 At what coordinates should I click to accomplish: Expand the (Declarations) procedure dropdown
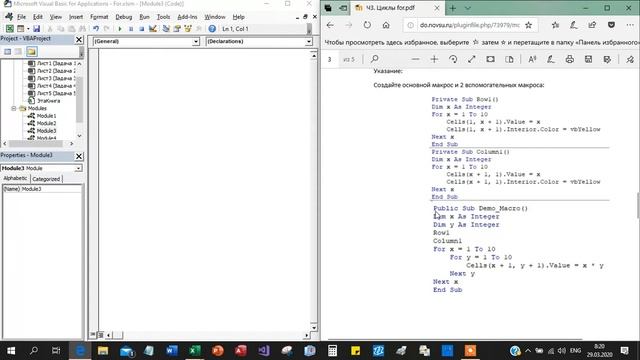point(309,42)
